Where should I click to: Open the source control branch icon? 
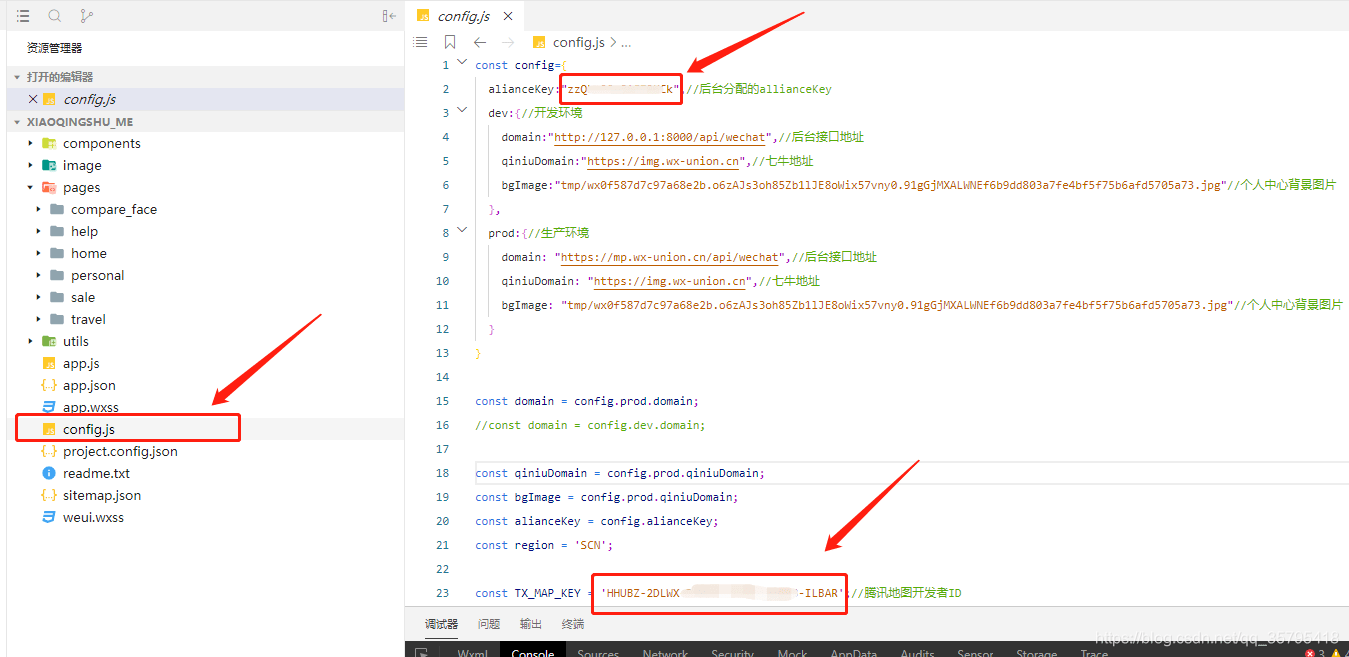(x=87, y=16)
